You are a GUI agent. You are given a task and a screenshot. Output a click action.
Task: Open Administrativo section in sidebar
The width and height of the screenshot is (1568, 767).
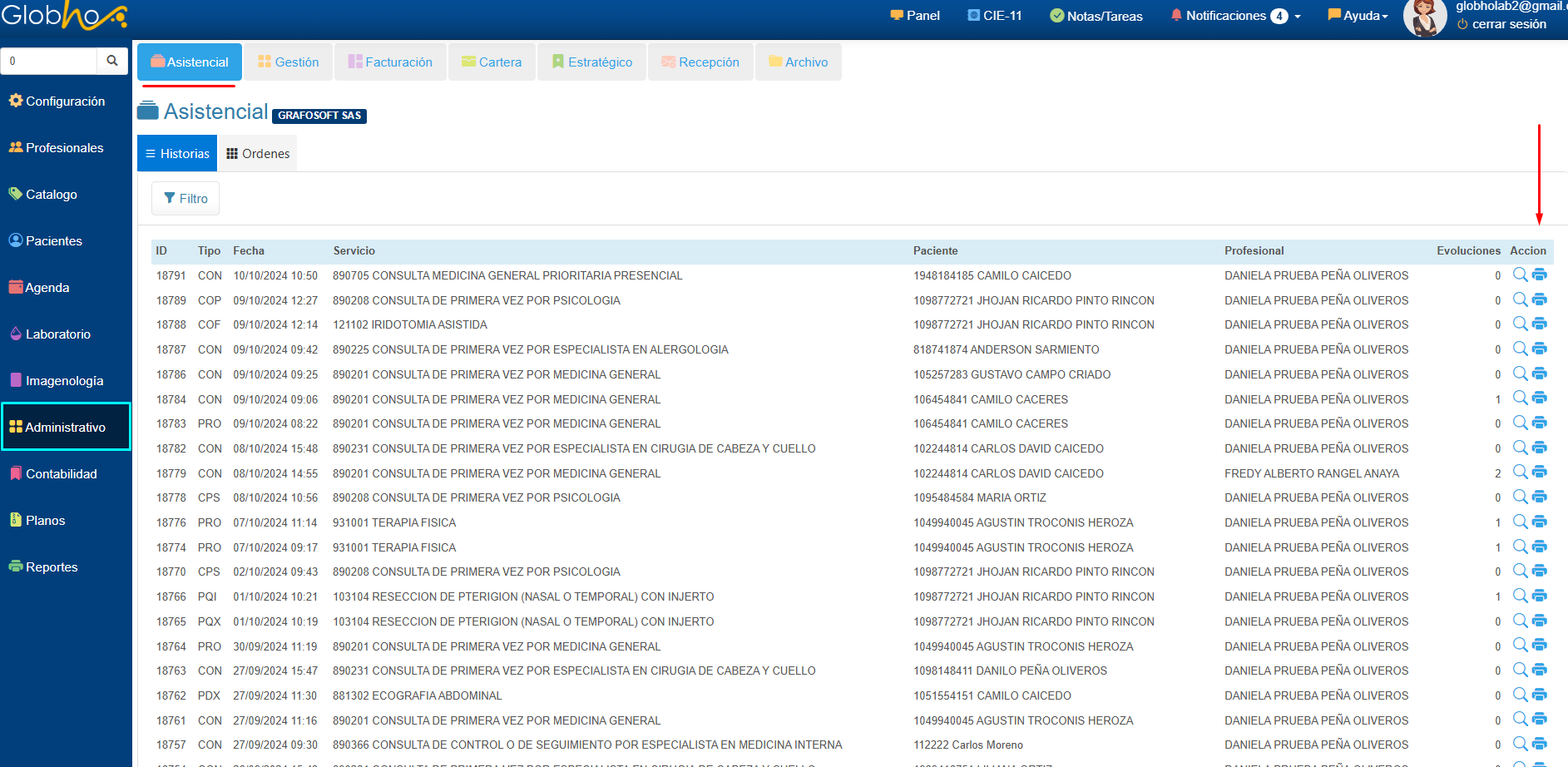(x=66, y=428)
